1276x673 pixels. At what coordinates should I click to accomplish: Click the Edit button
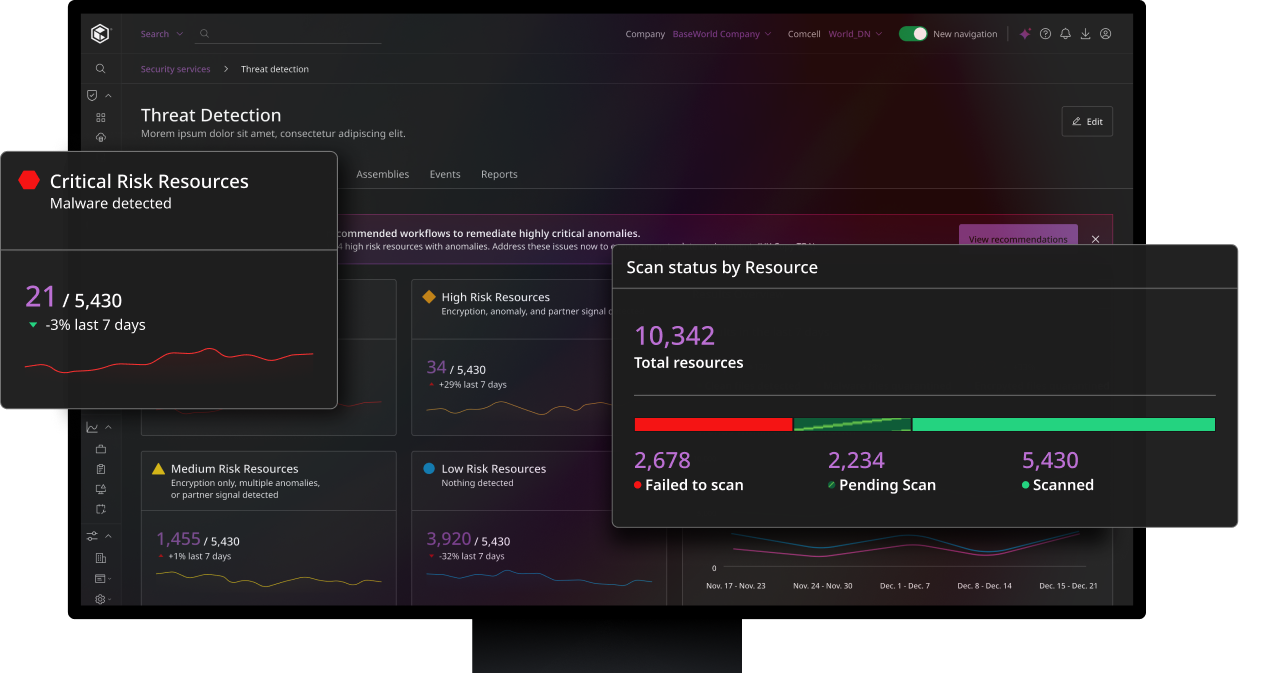[1086, 121]
